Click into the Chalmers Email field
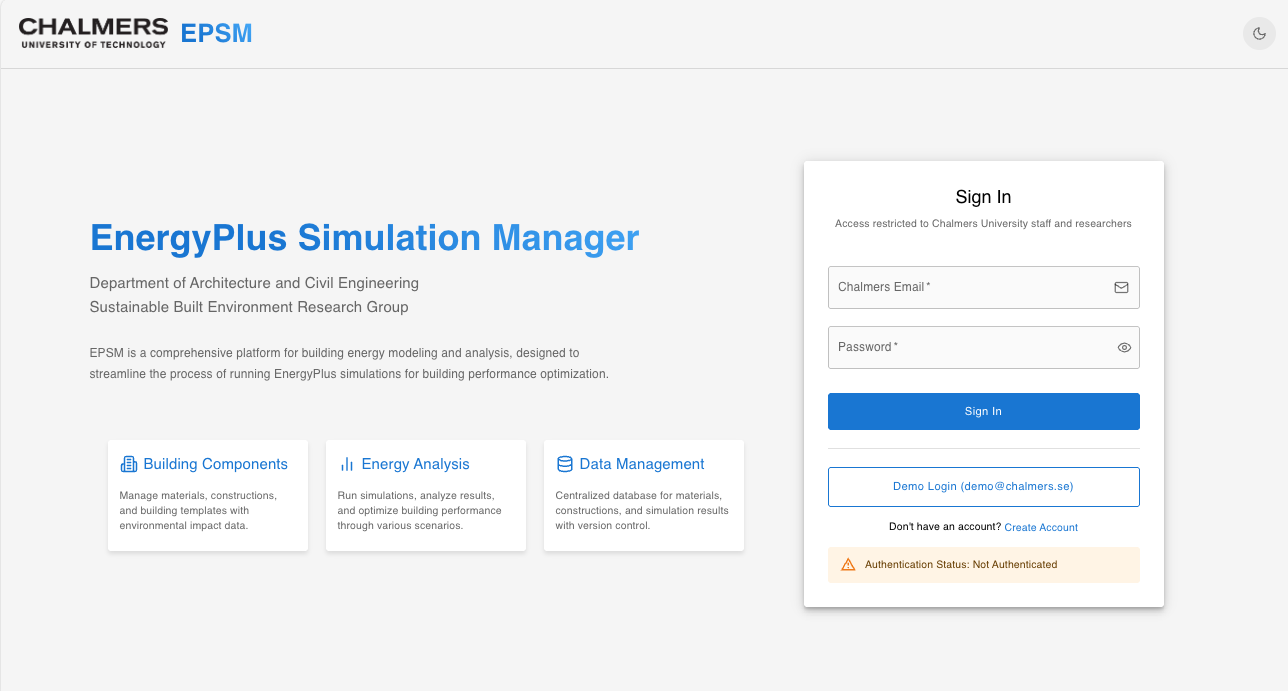 [960, 287]
